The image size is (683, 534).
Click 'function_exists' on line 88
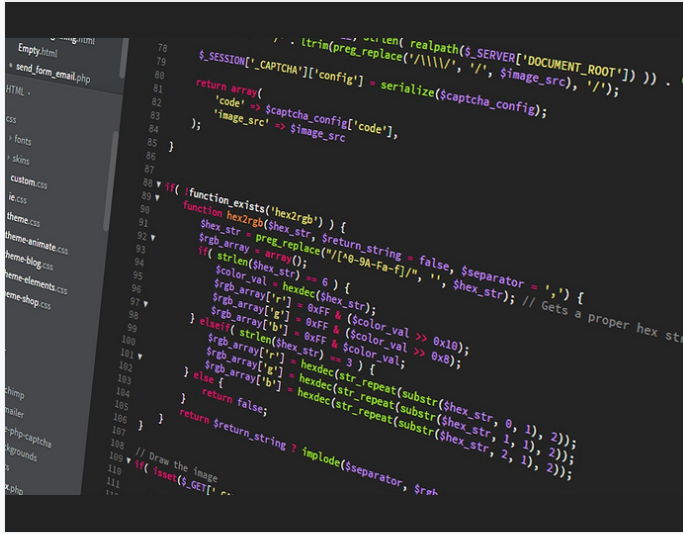point(227,200)
